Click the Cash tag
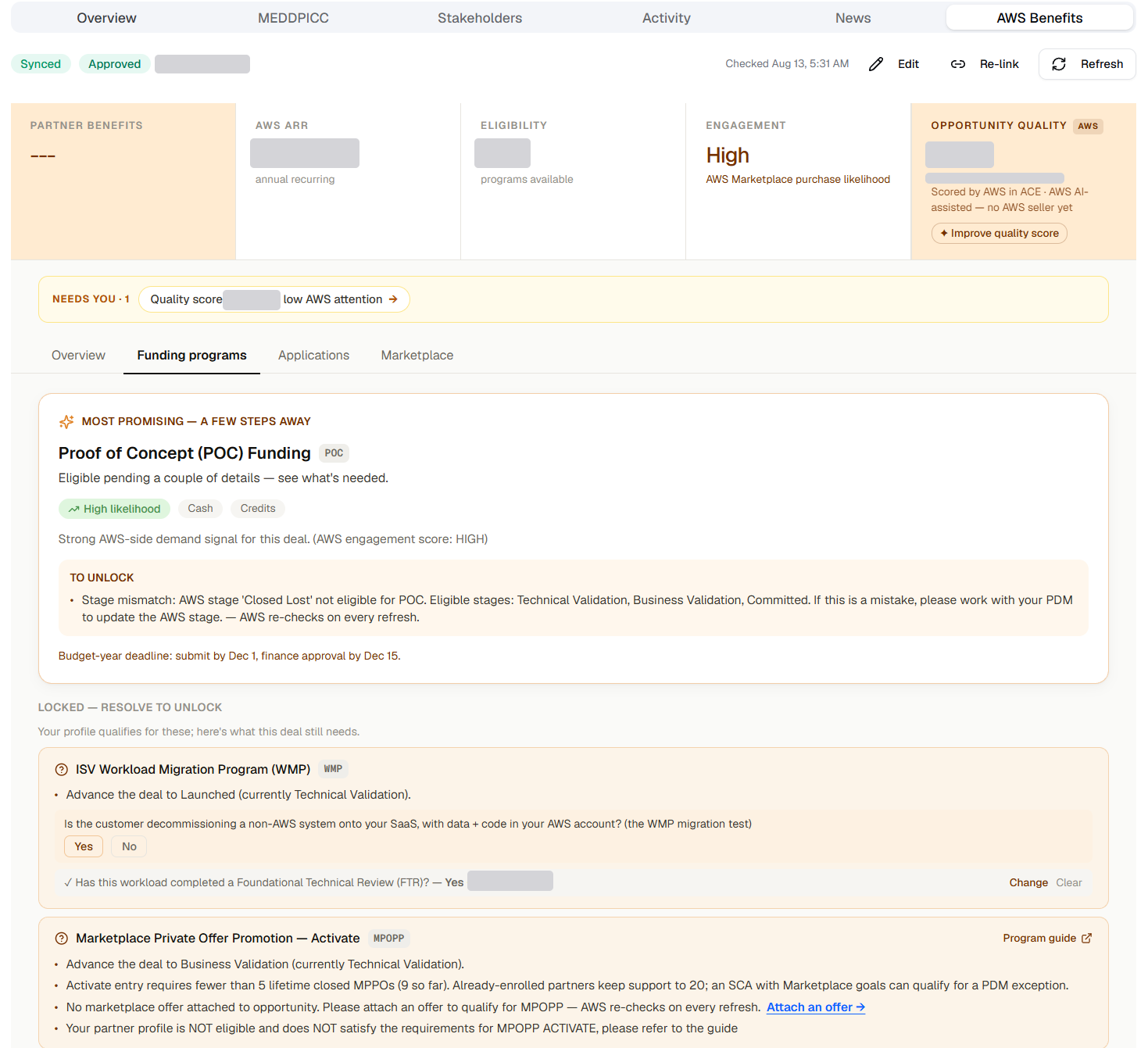The width and height of the screenshot is (1148, 1048). 200,509
